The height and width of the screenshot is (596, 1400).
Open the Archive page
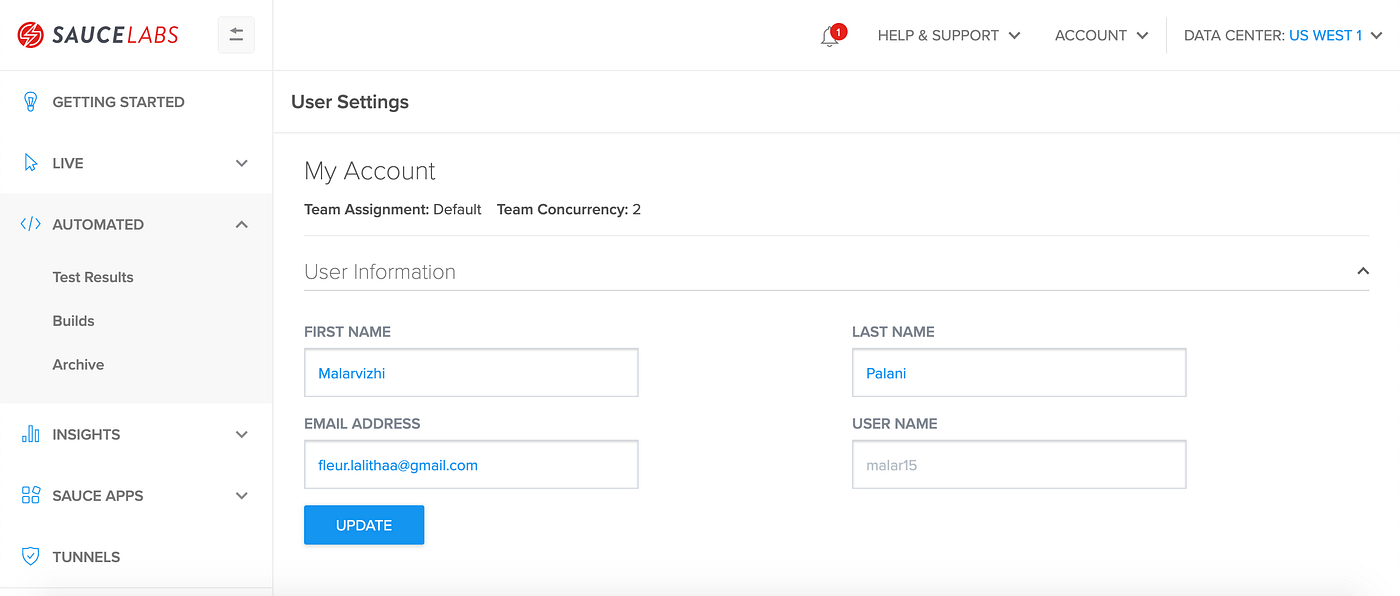(78, 364)
